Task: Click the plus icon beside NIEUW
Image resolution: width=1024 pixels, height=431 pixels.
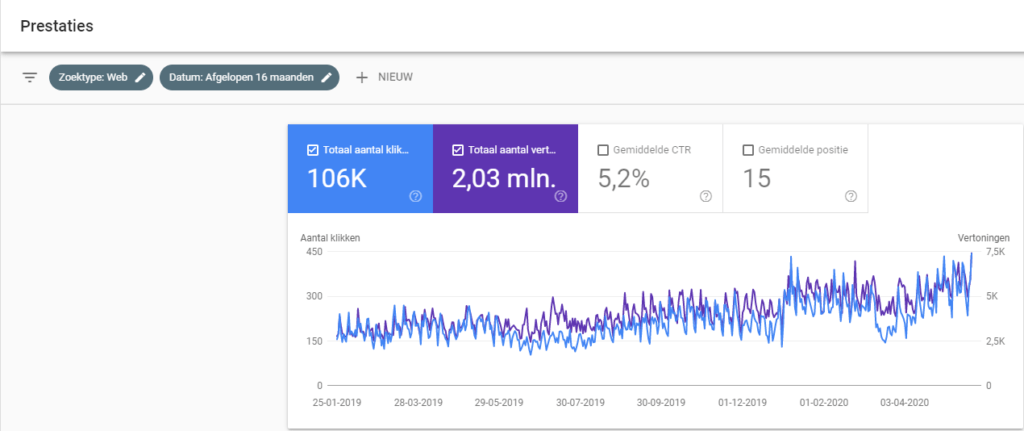Action: tap(362, 77)
